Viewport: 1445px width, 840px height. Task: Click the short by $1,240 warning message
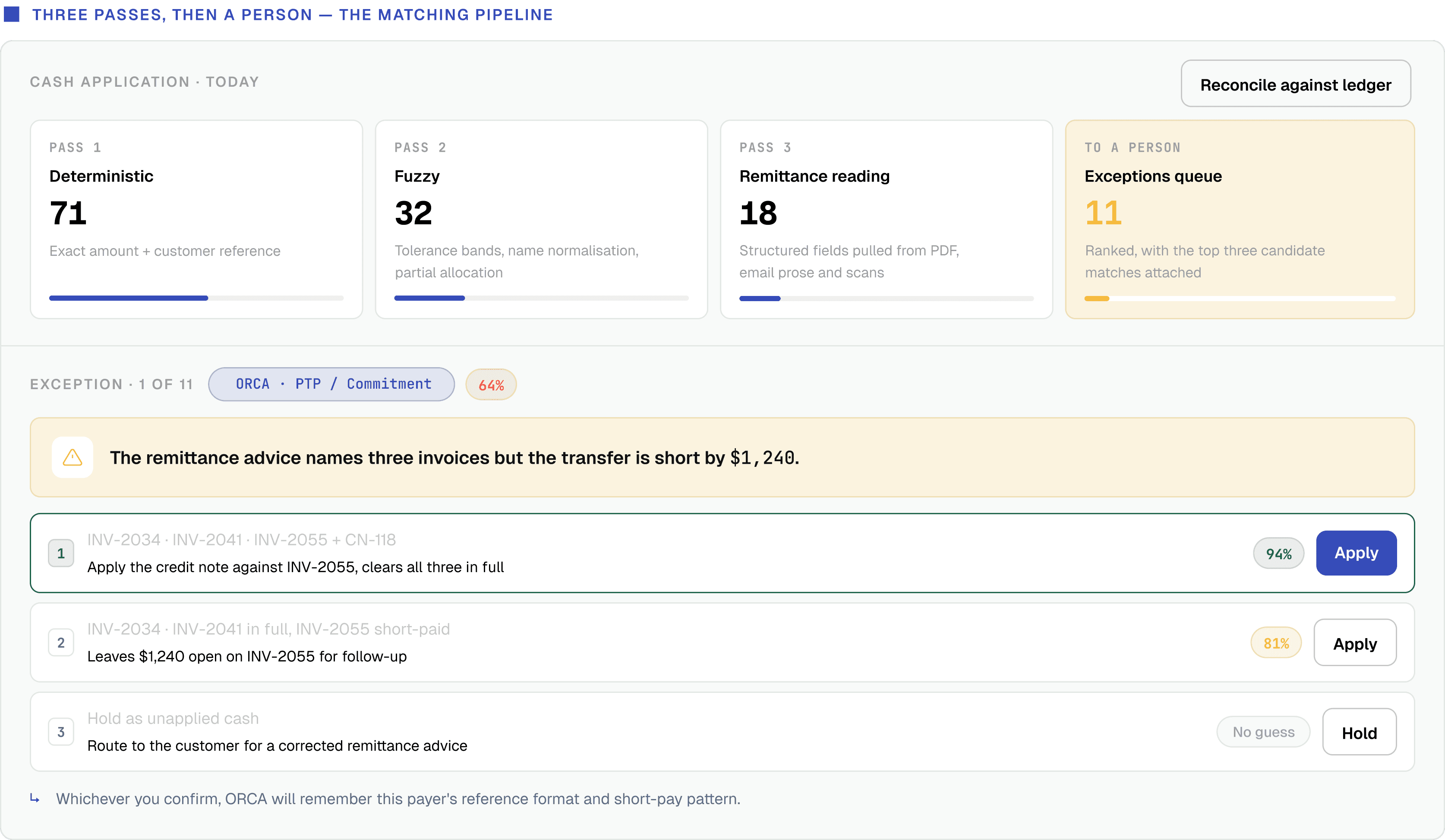pos(455,458)
